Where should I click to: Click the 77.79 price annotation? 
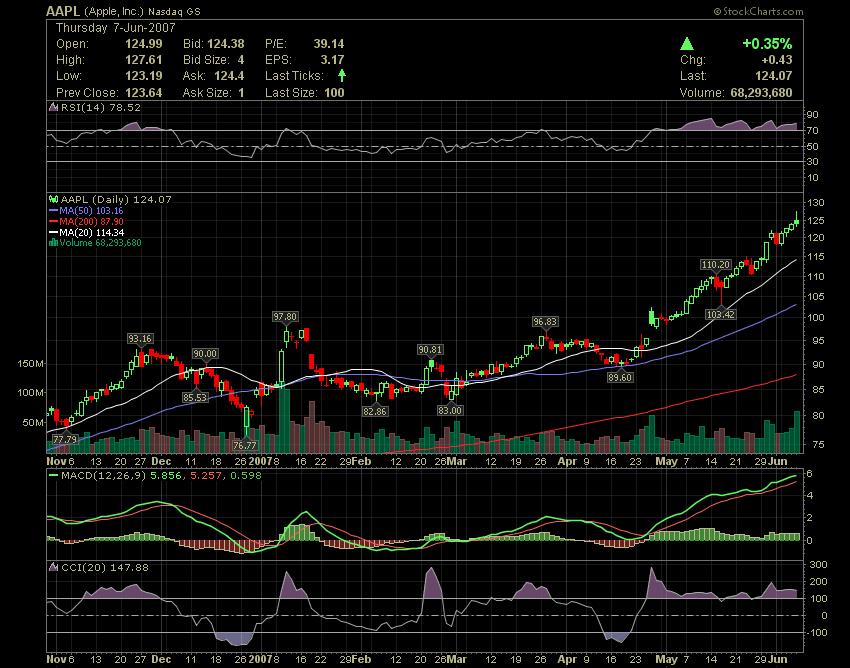click(65, 439)
